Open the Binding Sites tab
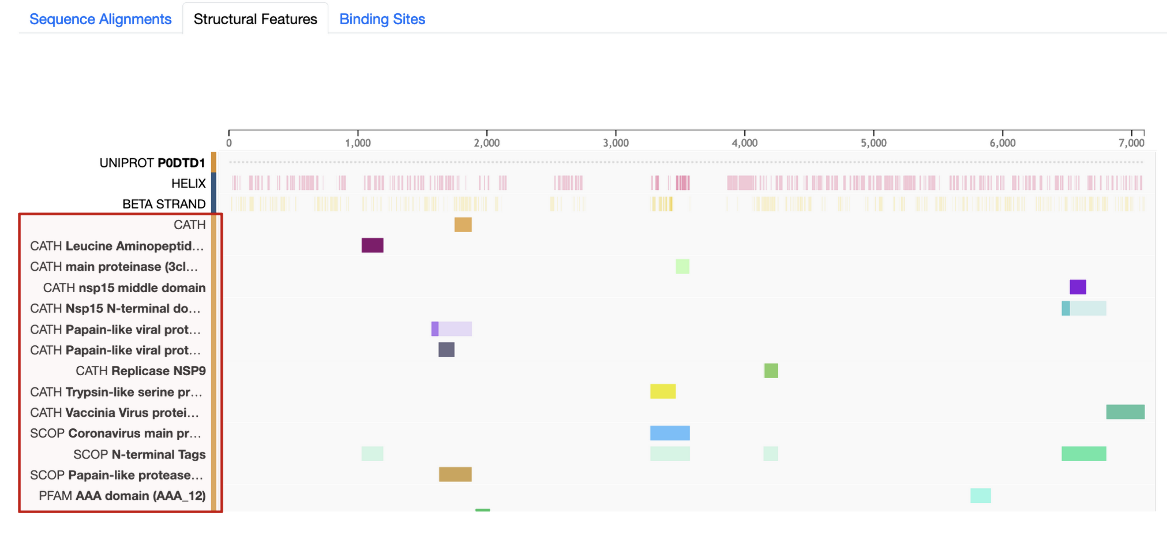This screenshot has height=538, width=1170. 382,19
